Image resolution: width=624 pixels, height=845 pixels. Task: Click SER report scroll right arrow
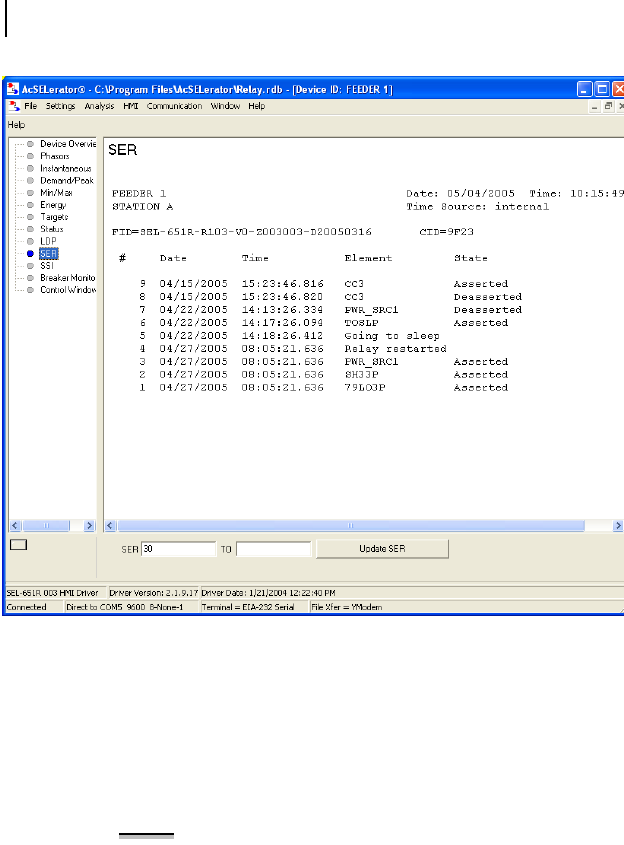click(x=618, y=525)
